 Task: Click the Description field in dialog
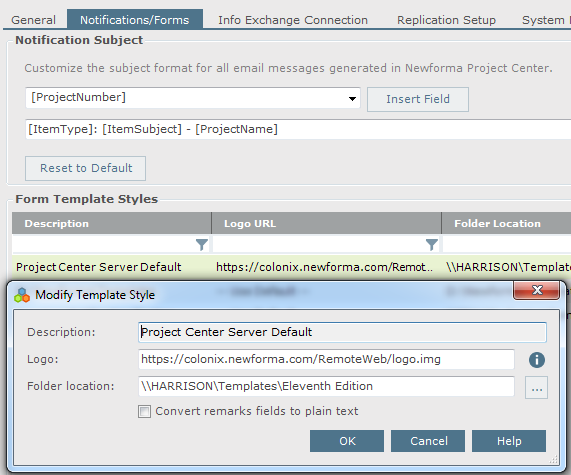click(342, 332)
